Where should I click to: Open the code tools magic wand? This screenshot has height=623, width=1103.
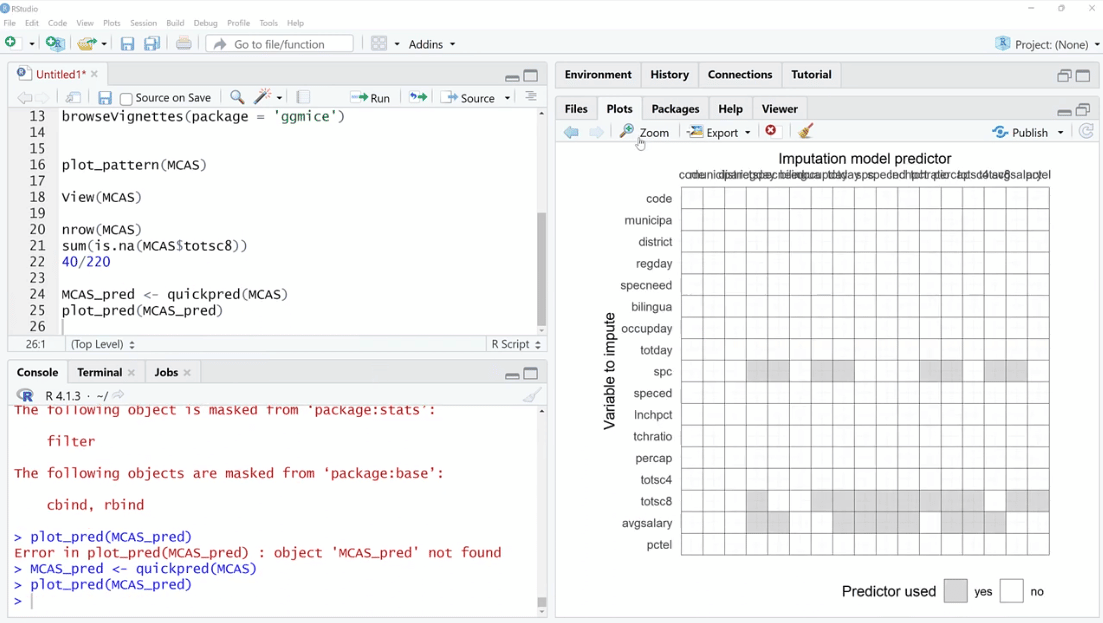263,97
